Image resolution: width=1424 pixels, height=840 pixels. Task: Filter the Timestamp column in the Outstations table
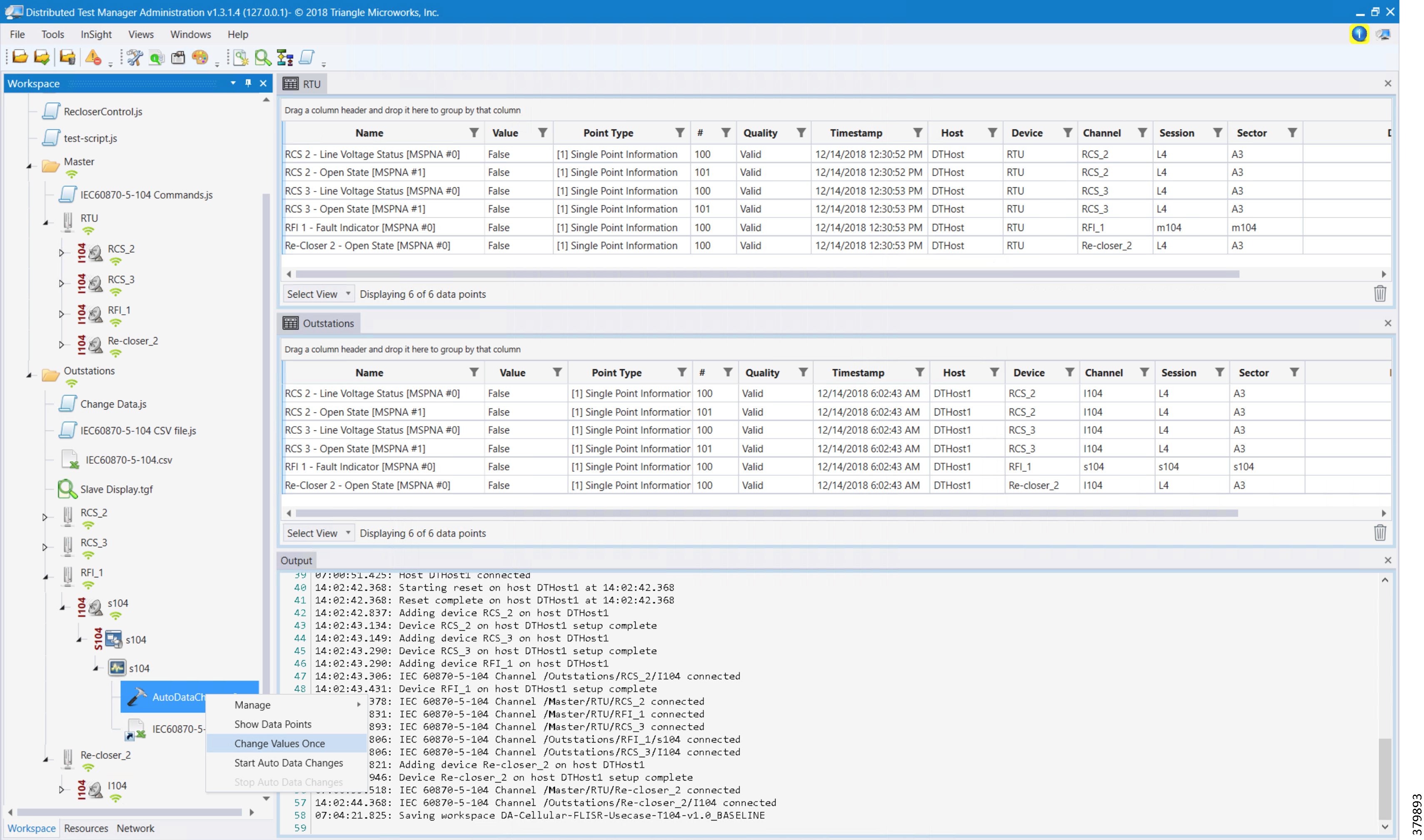pyautogui.click(x=920, y=372)
